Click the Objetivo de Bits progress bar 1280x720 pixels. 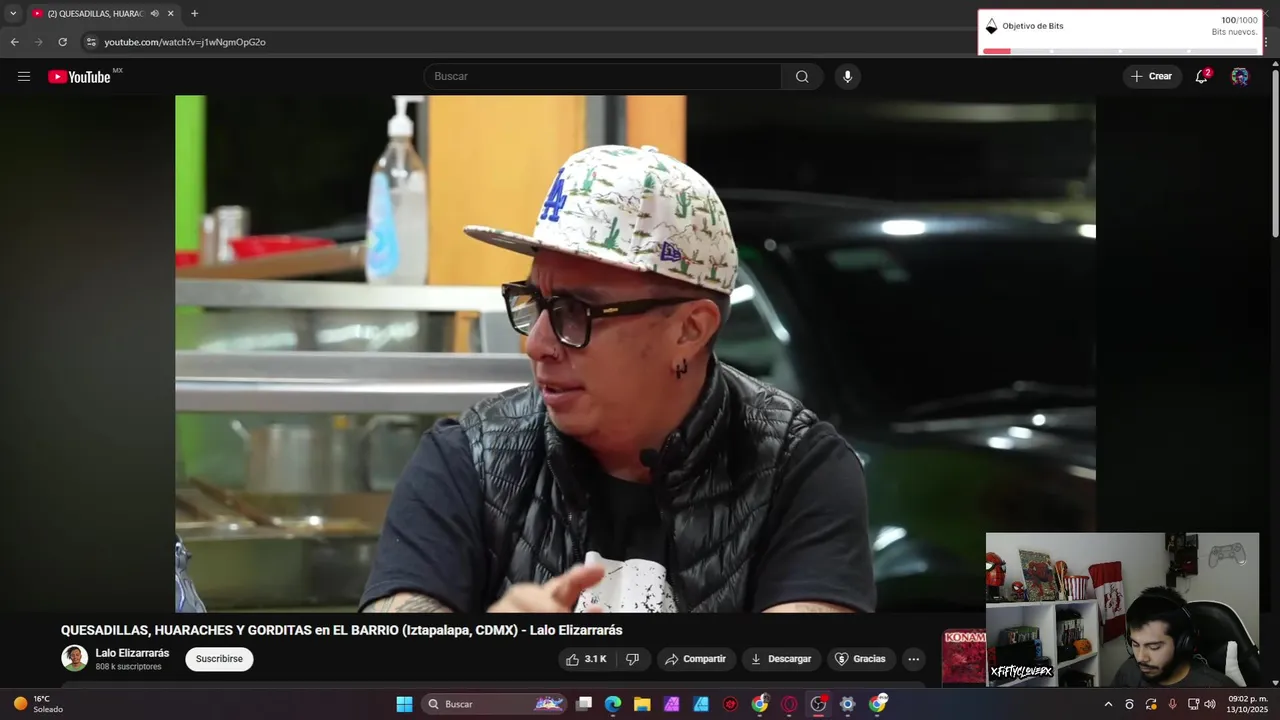click(1120, 50)
